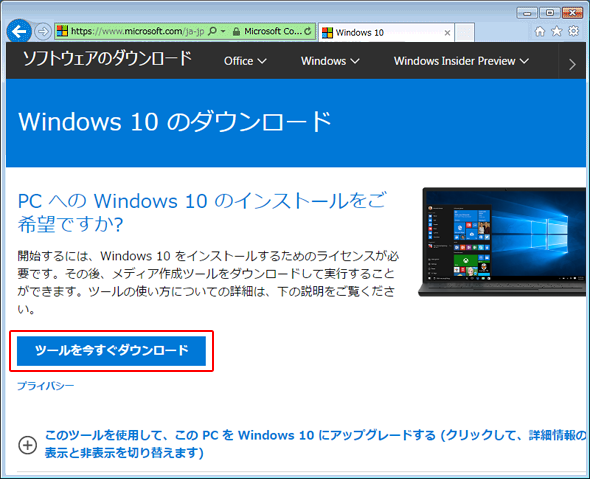Click the right chevron to show more menus
The height and width of the screenshot is (479, 590).
point(572,64)
